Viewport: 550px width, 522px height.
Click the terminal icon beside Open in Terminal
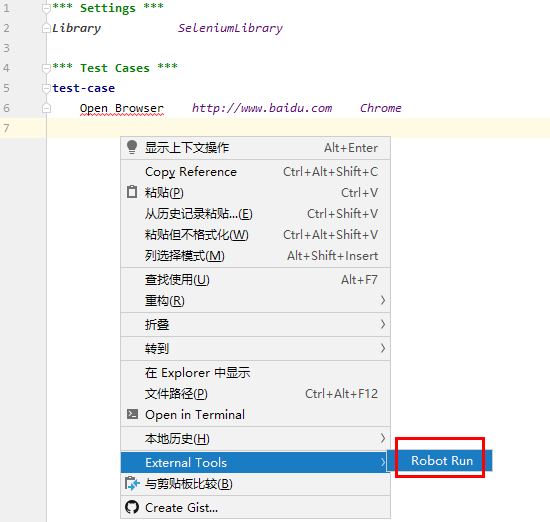(132, 414)
